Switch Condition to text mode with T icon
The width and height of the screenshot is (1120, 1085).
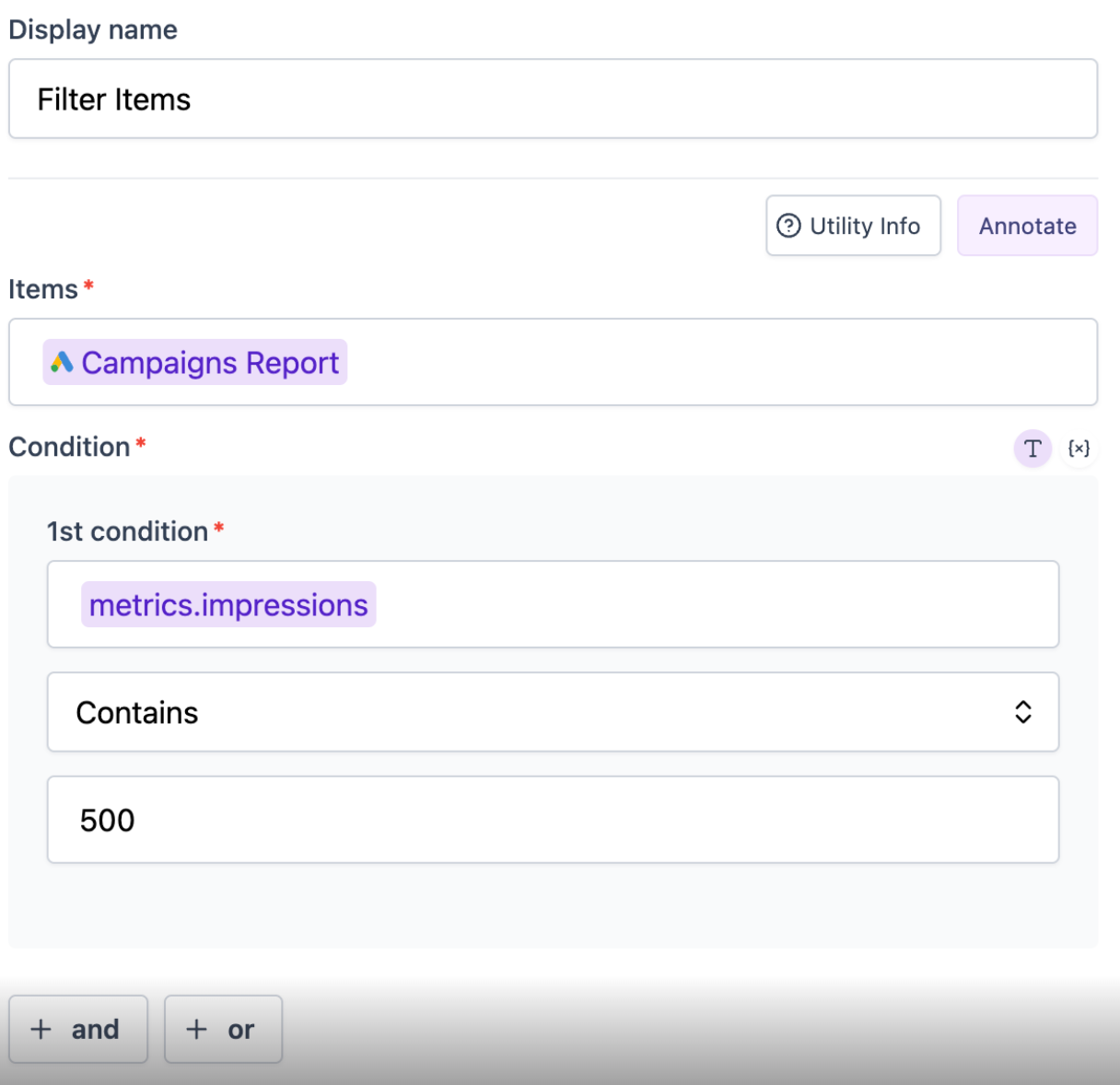pyautogui.click(x=1032, y=449)
